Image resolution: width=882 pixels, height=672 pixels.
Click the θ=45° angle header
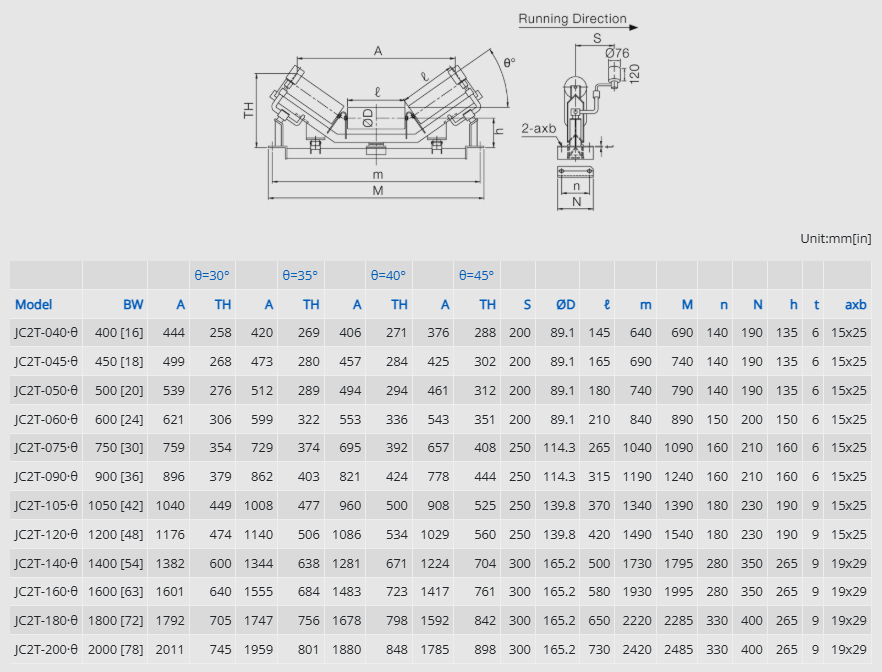click(x=476, y=274)
